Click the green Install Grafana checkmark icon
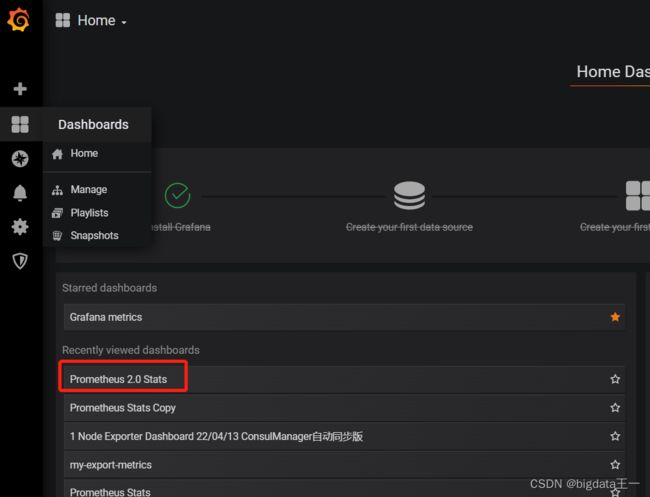 tap(177, 196)
